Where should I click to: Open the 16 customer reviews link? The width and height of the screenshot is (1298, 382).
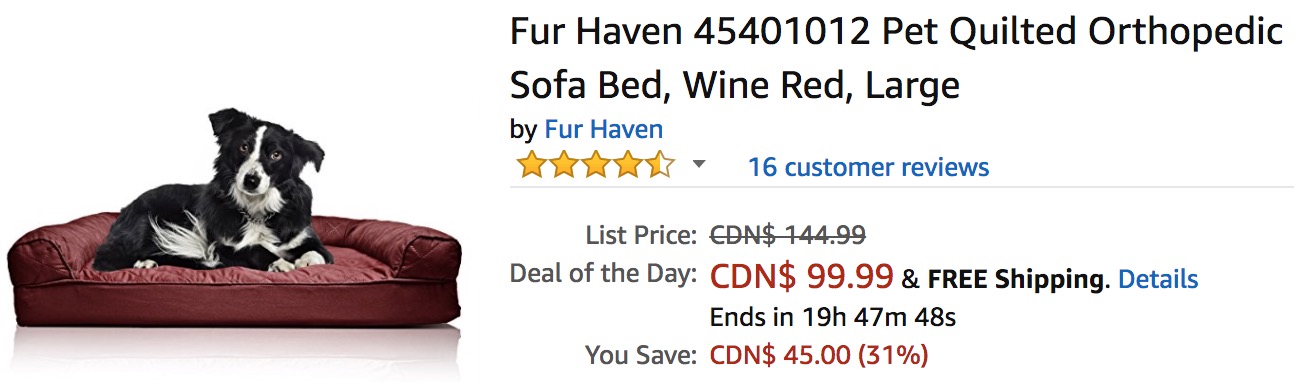pos(868,167)
